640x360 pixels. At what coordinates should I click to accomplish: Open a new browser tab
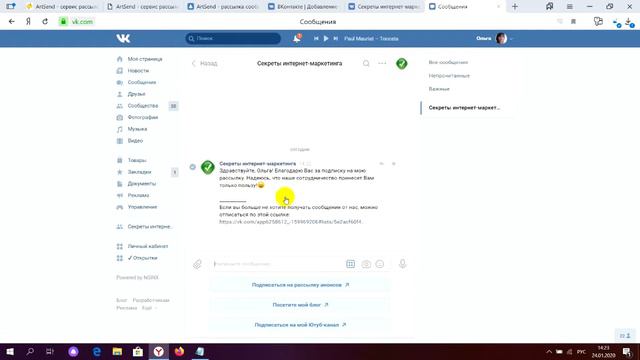pyautogui.click(x=515, y=7)
